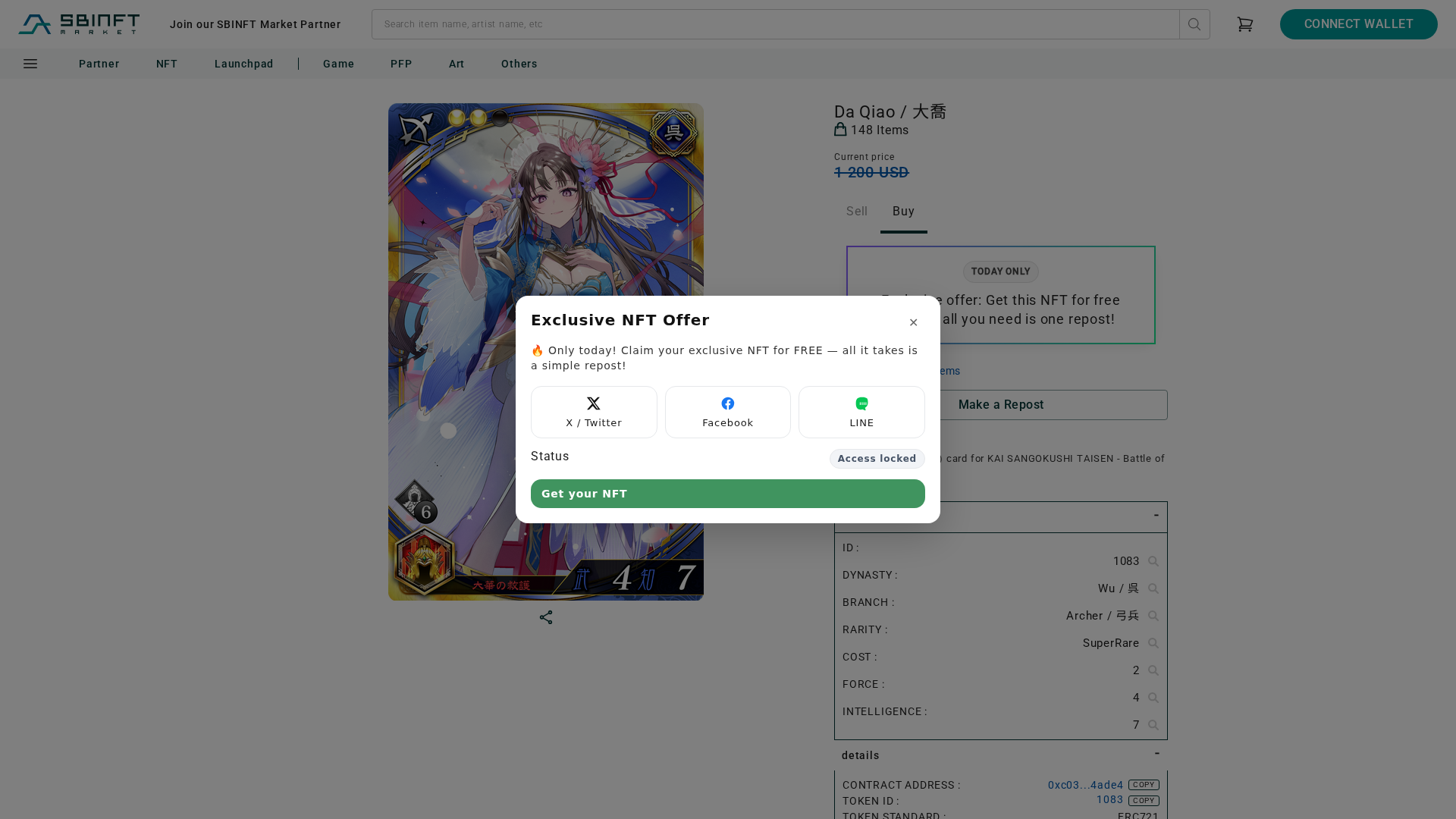Click the ERC721 token standard value
This screenshot has height=819, width=1456.
1138,815
